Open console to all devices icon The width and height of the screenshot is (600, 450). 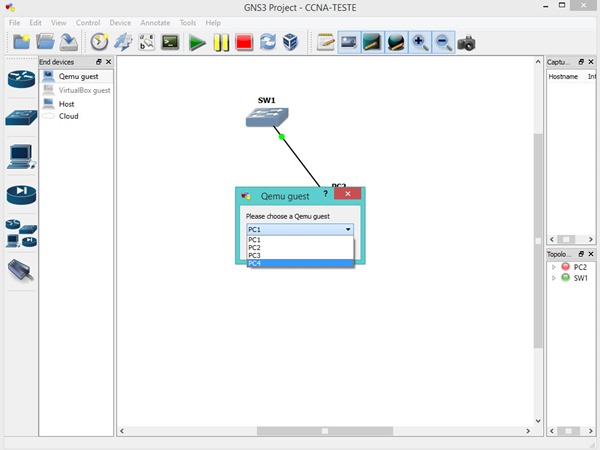click(x=170, y=42)
